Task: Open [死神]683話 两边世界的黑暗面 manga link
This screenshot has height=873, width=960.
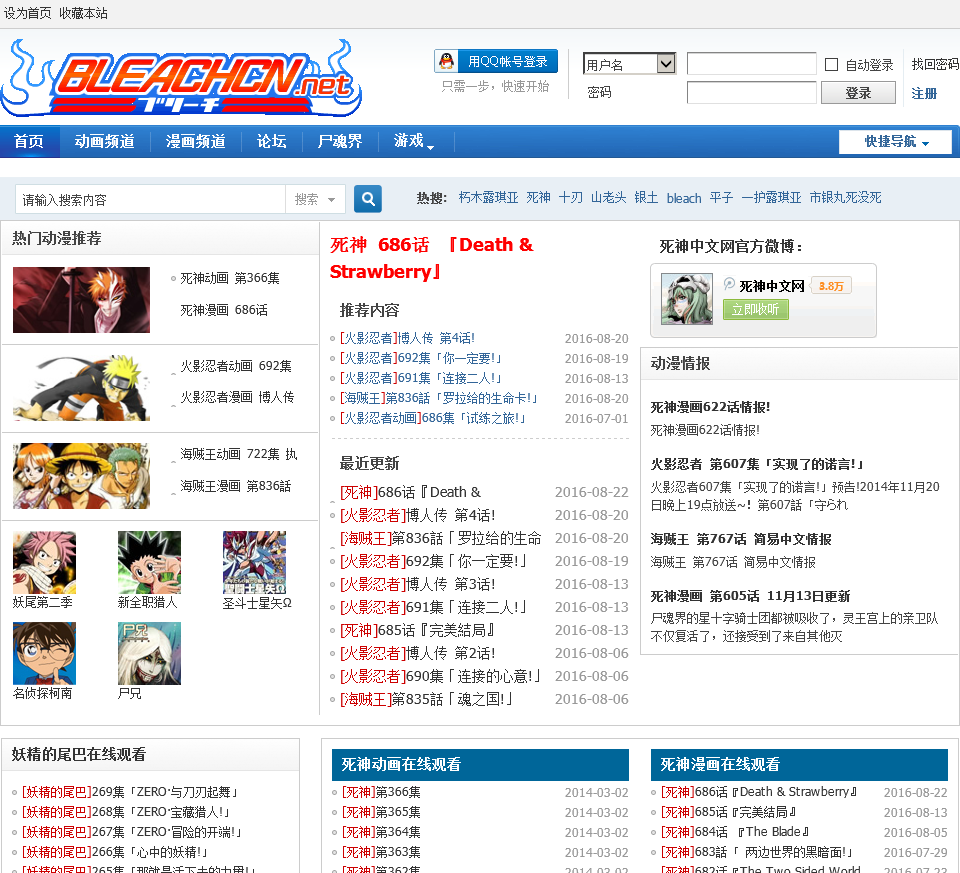Action: coord(757,852)
